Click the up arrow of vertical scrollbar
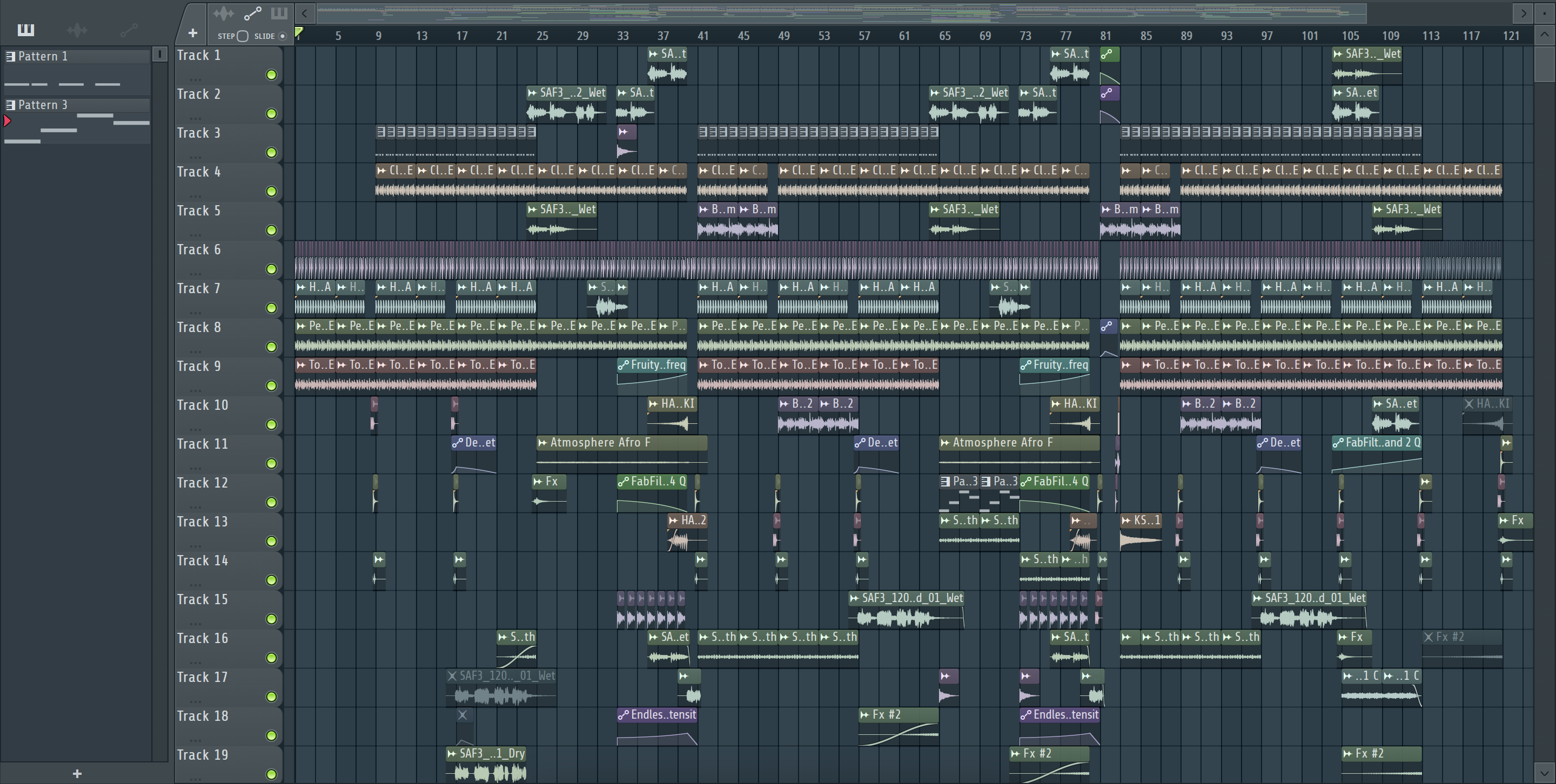The height and width of the screenshot is (784, 1556). tap(1545, 35)
